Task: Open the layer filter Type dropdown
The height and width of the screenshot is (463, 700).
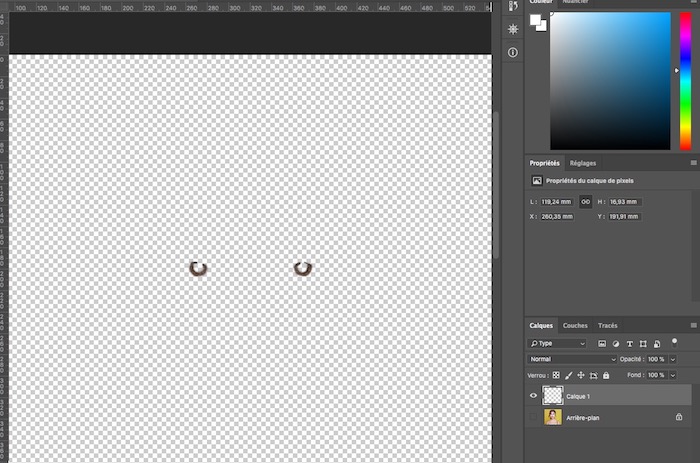Action: click(557, 343)
